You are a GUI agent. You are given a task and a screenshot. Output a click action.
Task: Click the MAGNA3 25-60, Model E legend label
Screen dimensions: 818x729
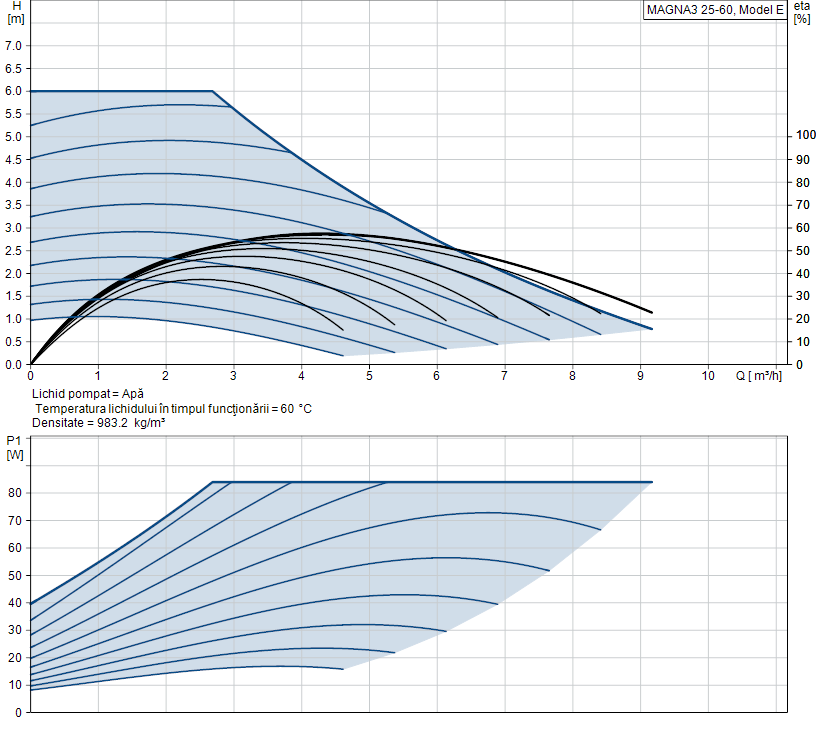tap(714, 10)
